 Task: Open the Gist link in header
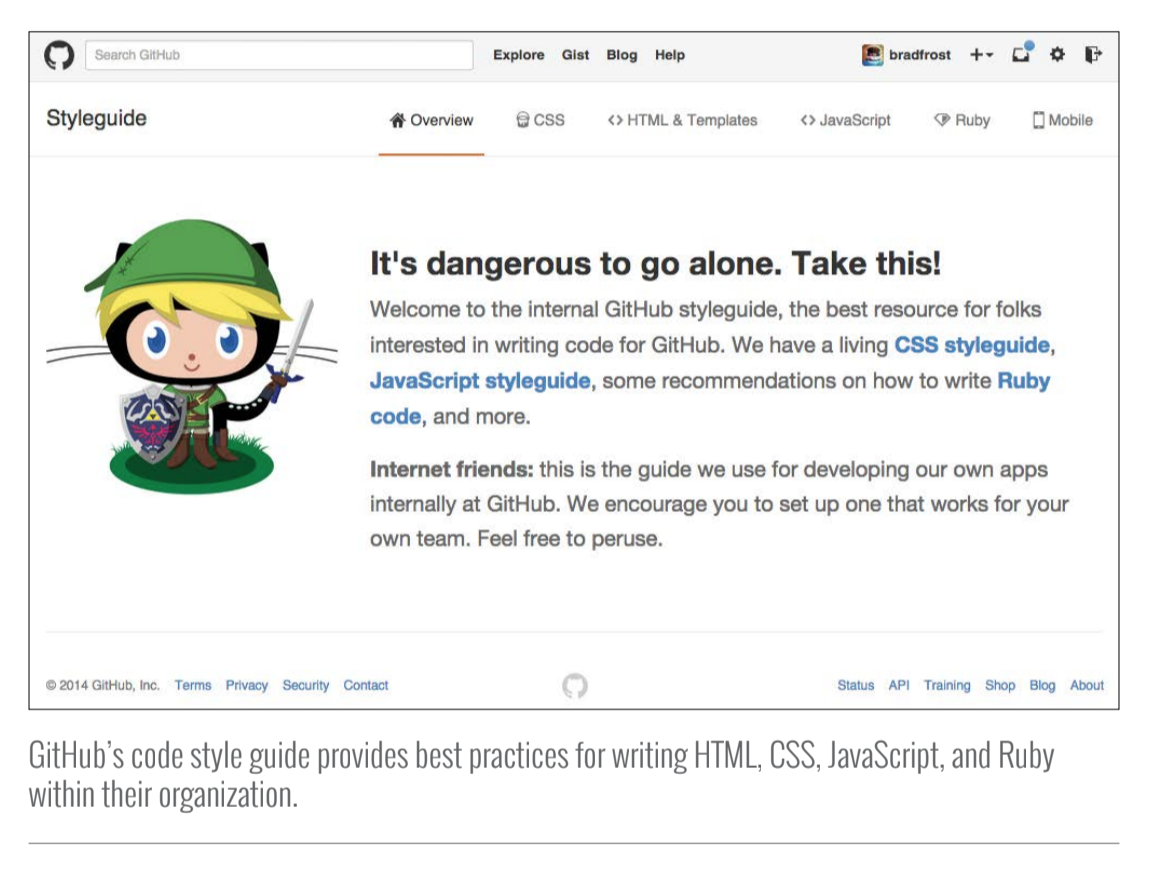coord(575,55)
